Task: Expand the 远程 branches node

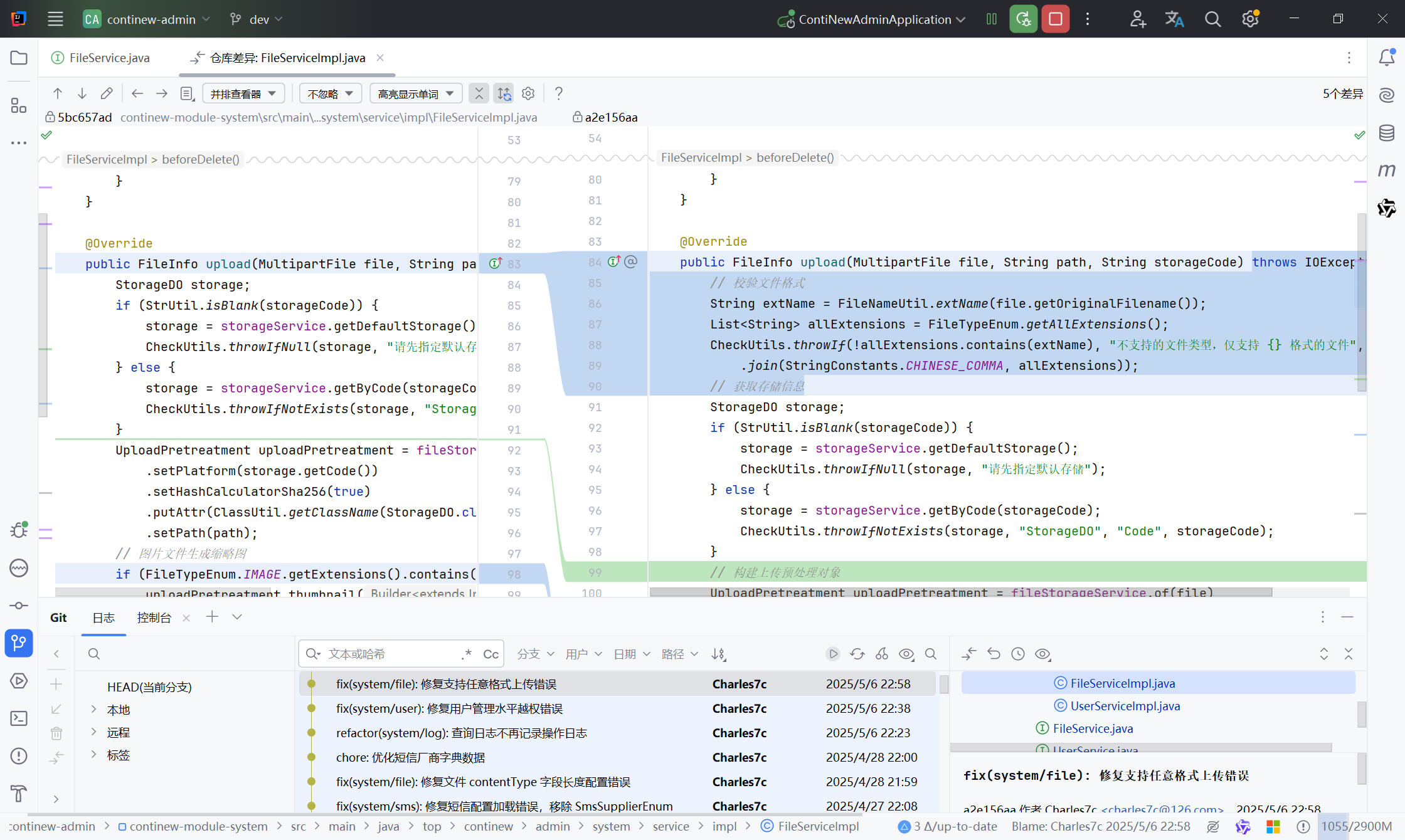Action: point(94,732)
